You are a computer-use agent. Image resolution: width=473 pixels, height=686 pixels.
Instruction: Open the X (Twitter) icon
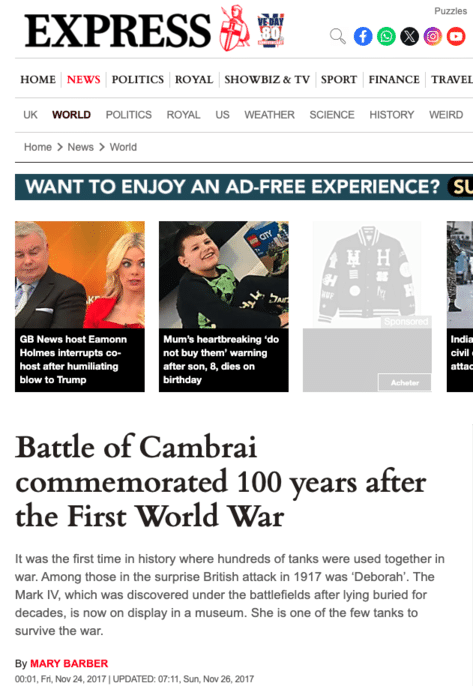(x=410, y=36)
